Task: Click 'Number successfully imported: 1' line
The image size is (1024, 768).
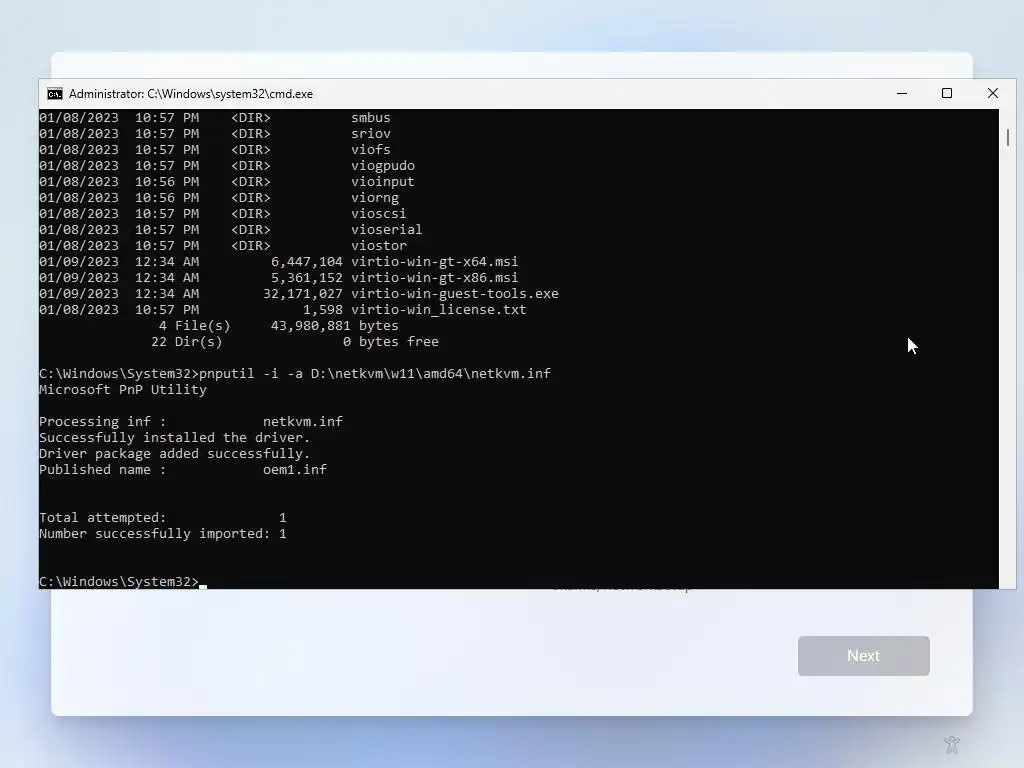Action: (x=163, y=534)
